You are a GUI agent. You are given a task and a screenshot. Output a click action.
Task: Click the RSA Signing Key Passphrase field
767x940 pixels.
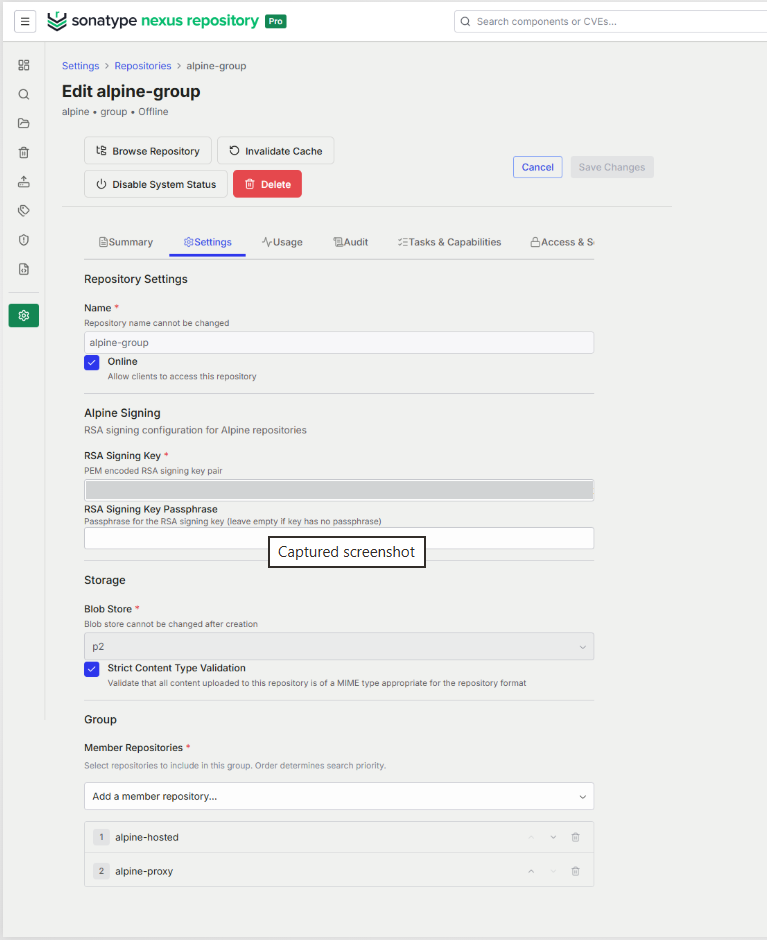point(339,538)
